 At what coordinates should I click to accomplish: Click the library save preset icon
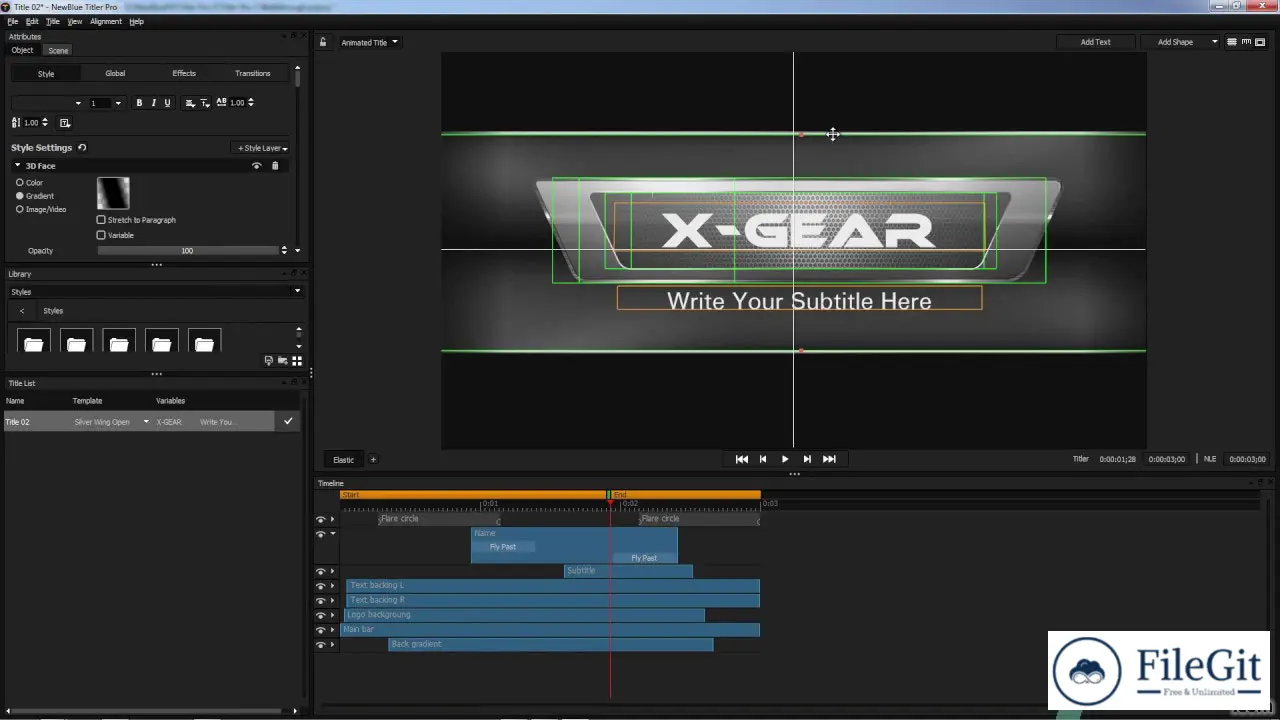(x=269, y=361)
